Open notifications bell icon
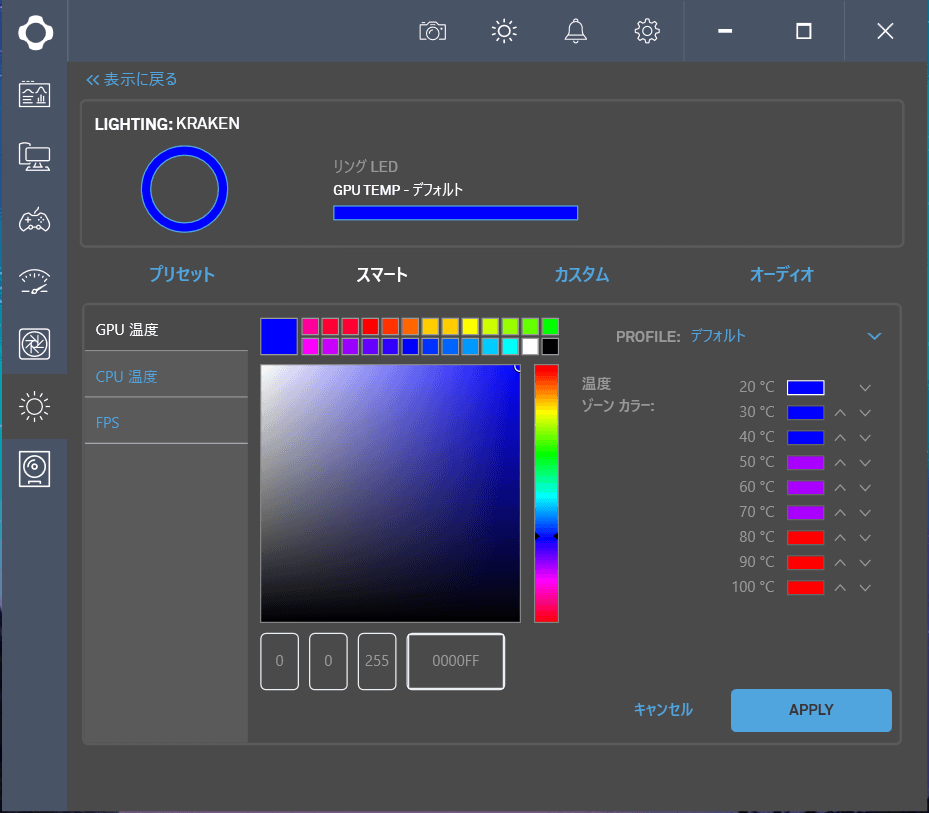Screen dimensions: 929x813 [575, 31]
